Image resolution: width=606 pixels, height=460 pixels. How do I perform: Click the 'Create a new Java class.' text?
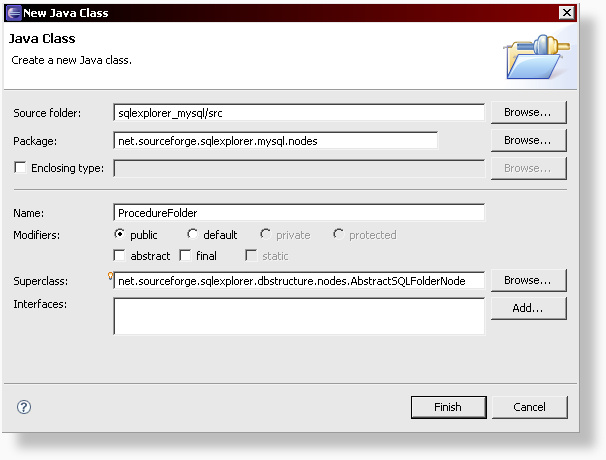pos(71,60)
